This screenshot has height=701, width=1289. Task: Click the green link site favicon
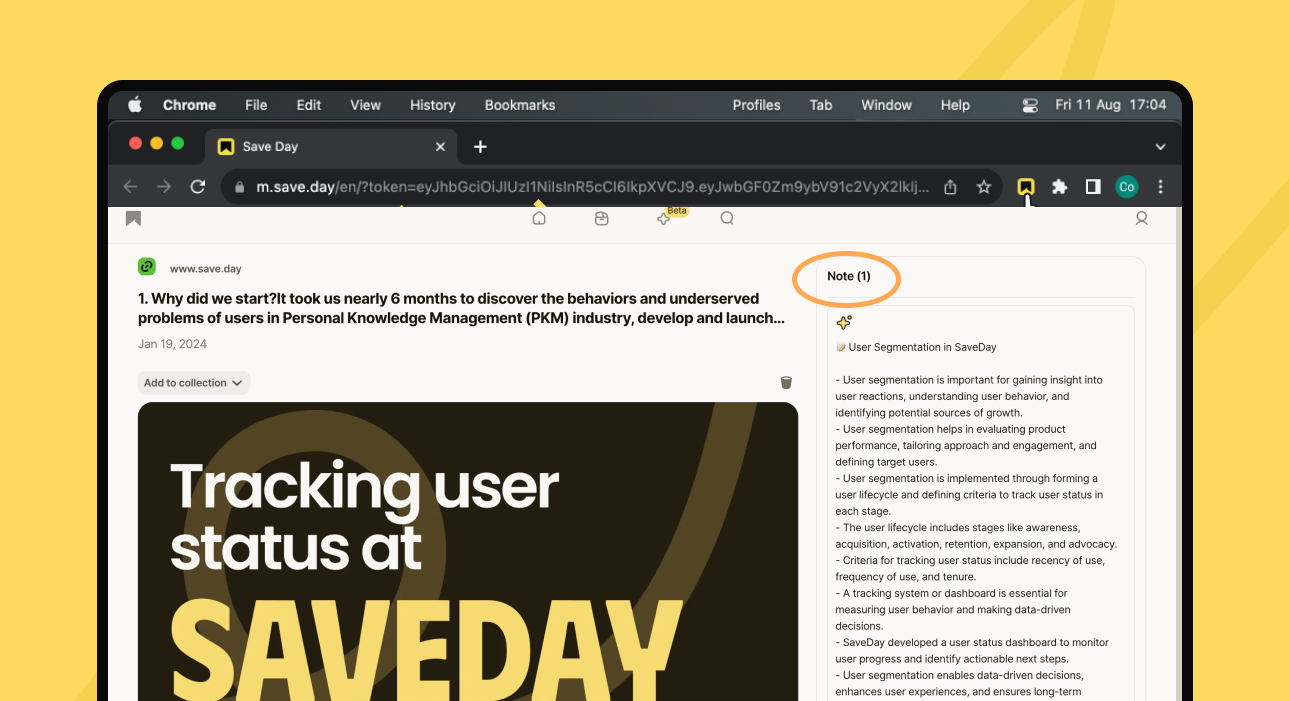[x=147, y=266]
